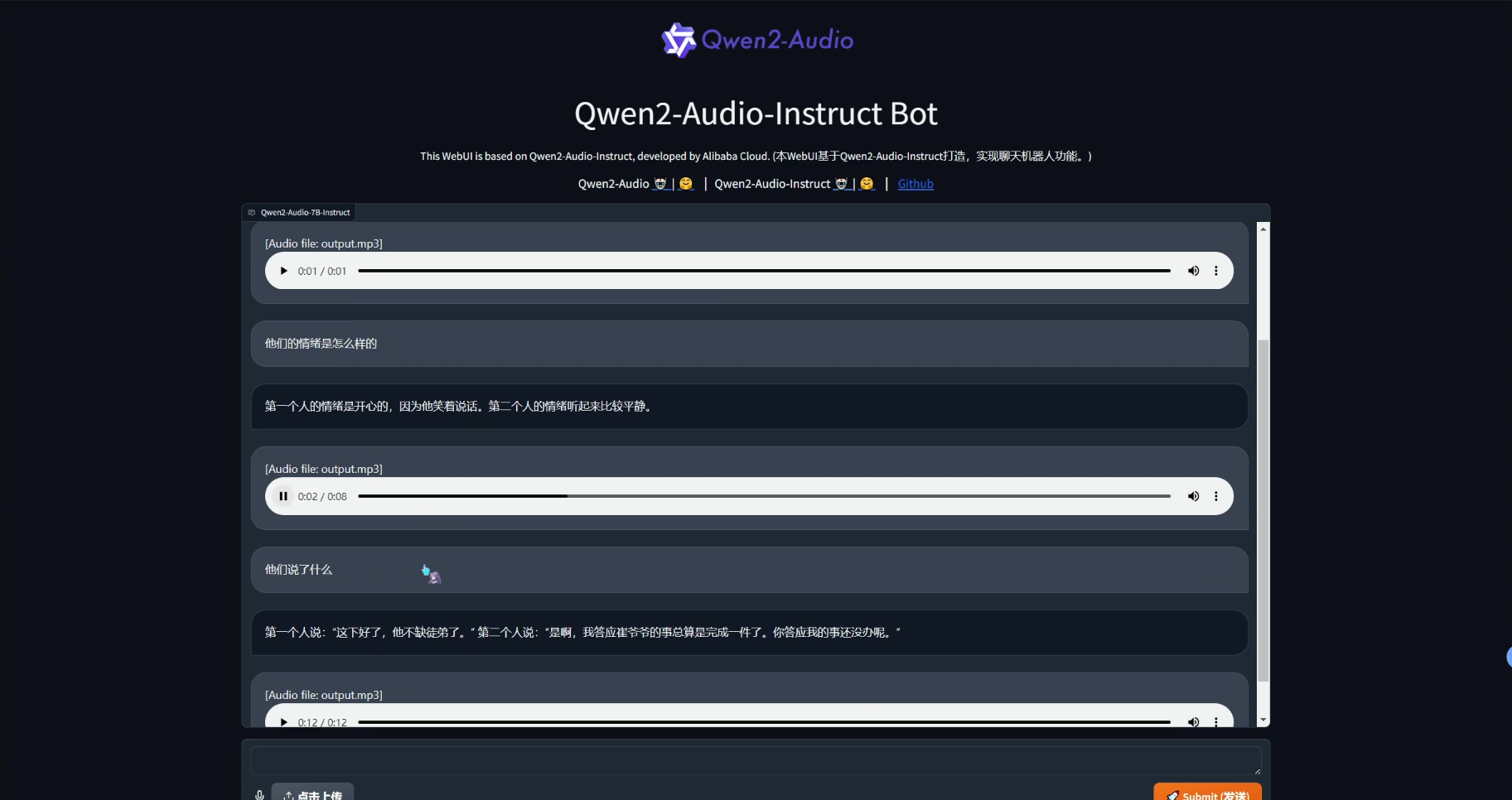Screen dimensions: 1512x800
Task: Play the 0:12 audio clip
Action: pyautogui.click(x=283, y=721)
